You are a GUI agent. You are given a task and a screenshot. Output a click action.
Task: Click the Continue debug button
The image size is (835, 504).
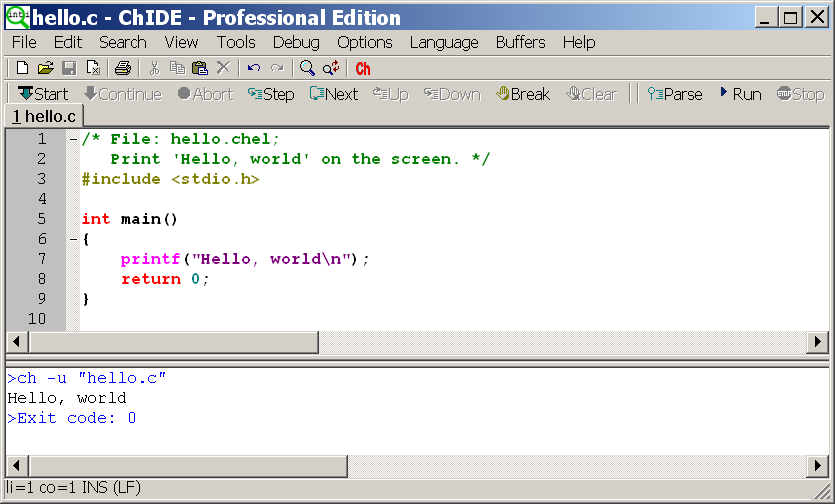coord(123,94)
